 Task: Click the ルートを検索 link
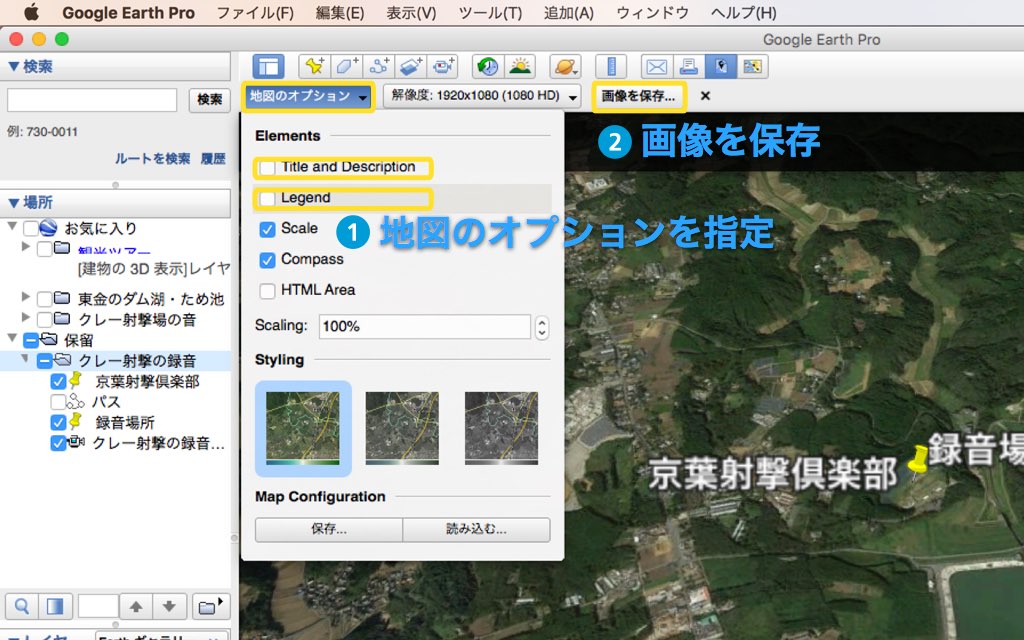152,159
